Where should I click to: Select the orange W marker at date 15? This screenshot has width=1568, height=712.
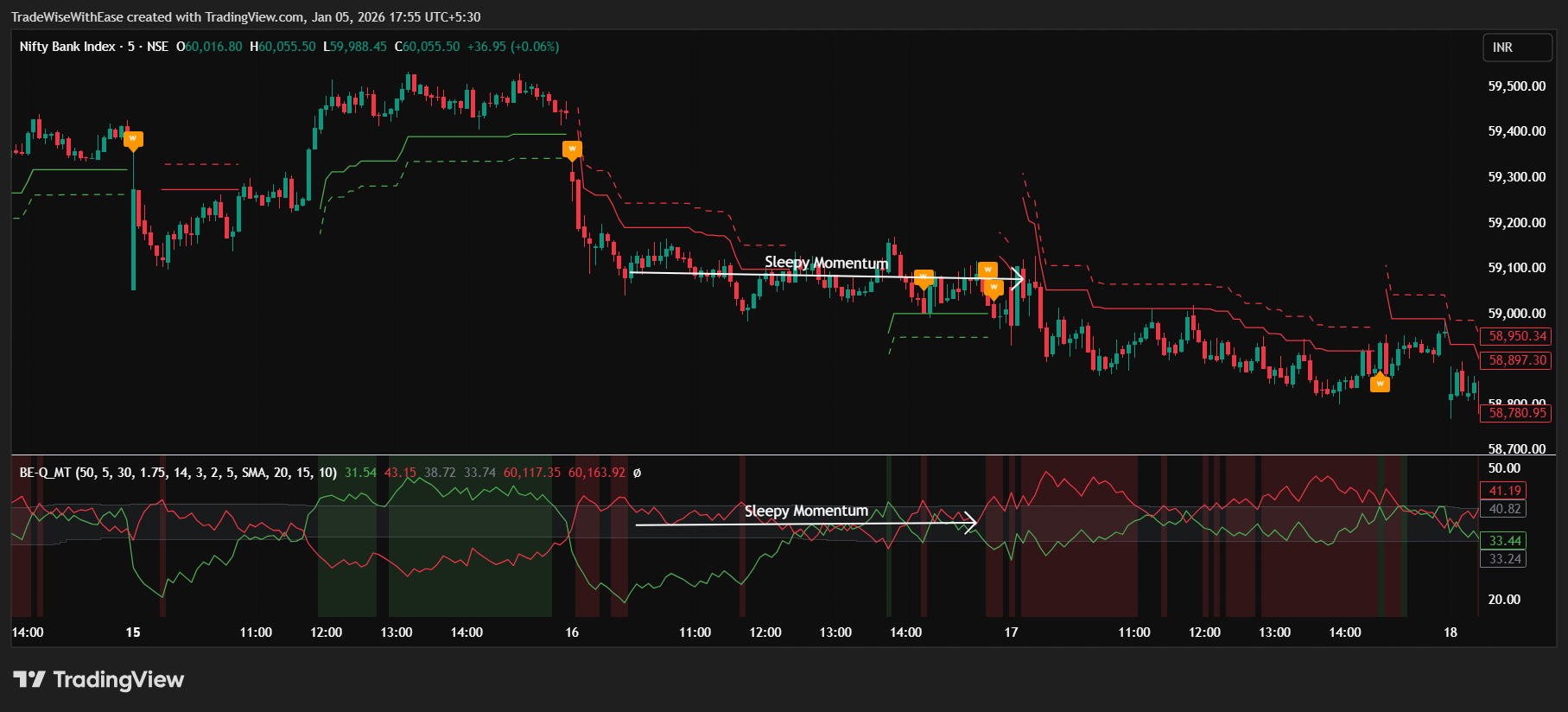point(132,139)
